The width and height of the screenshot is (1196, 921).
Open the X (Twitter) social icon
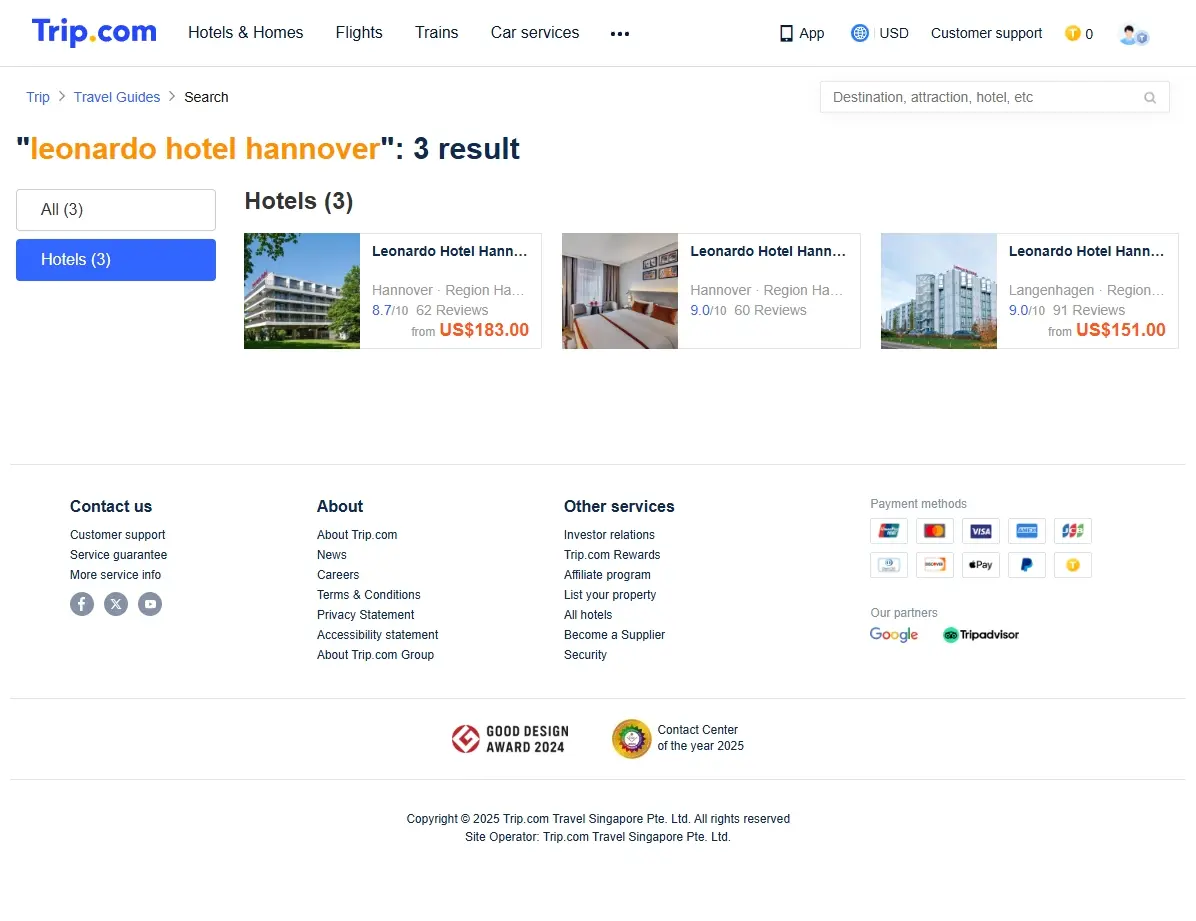pyautogui.click(x=116, y=604)
